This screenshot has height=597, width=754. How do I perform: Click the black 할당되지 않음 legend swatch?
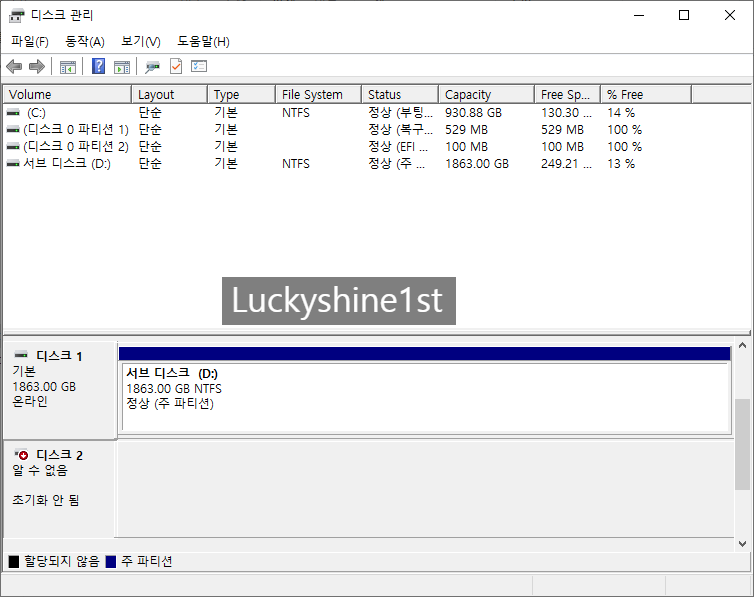pyautogui.click(x=14, y=561)
